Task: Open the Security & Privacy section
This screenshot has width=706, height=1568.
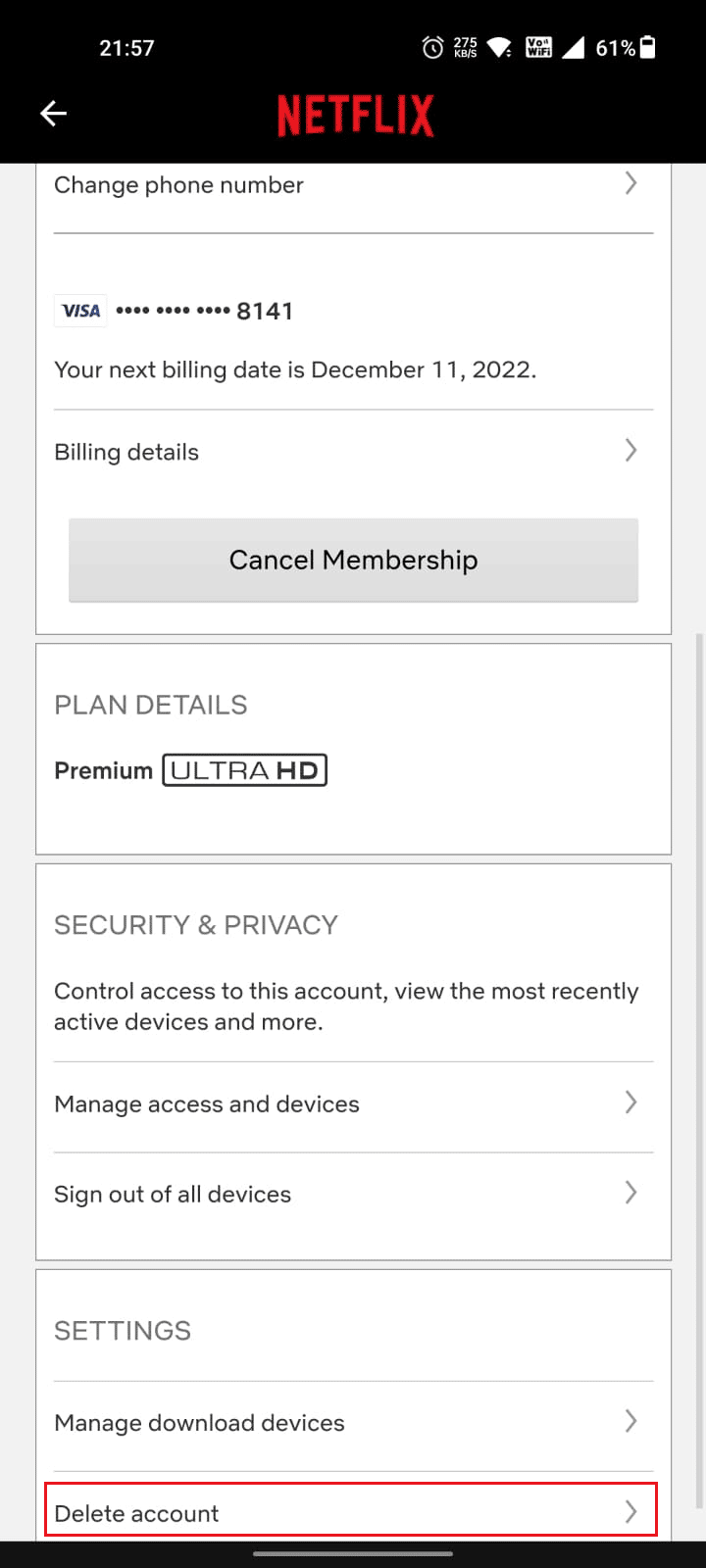Action: tap(196, 924)
